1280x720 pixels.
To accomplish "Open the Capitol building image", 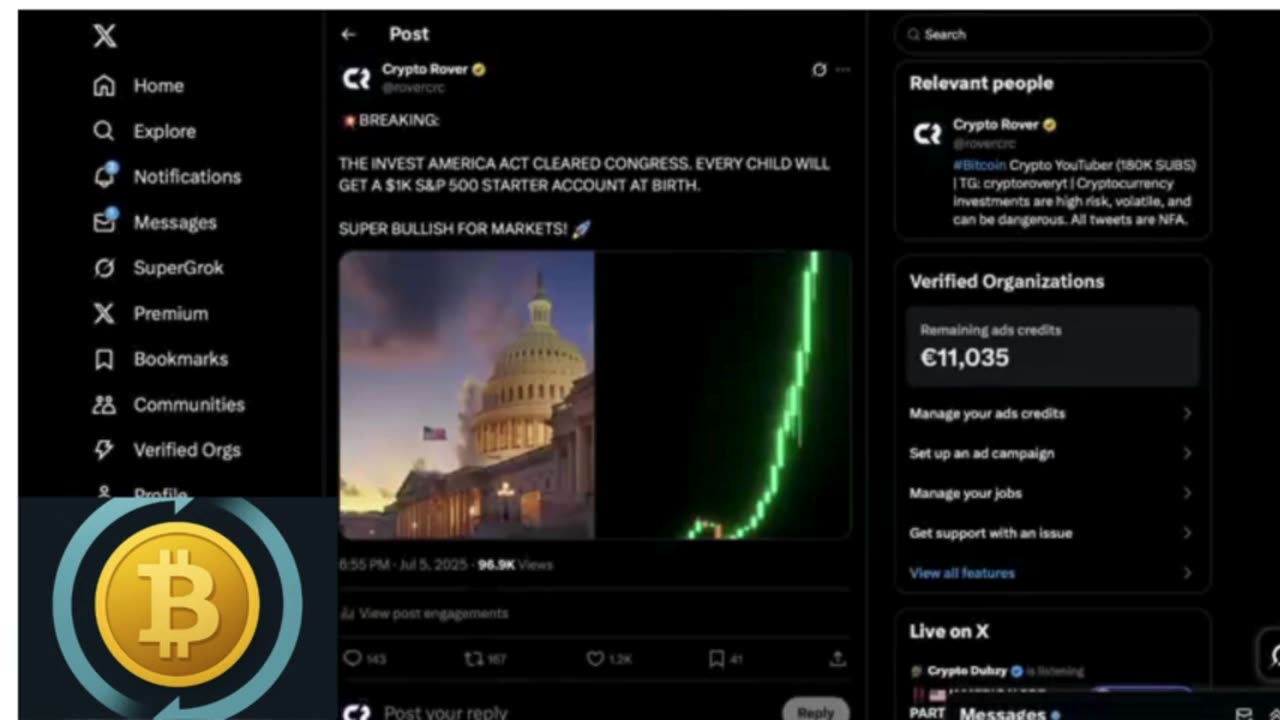I will 467,395.
